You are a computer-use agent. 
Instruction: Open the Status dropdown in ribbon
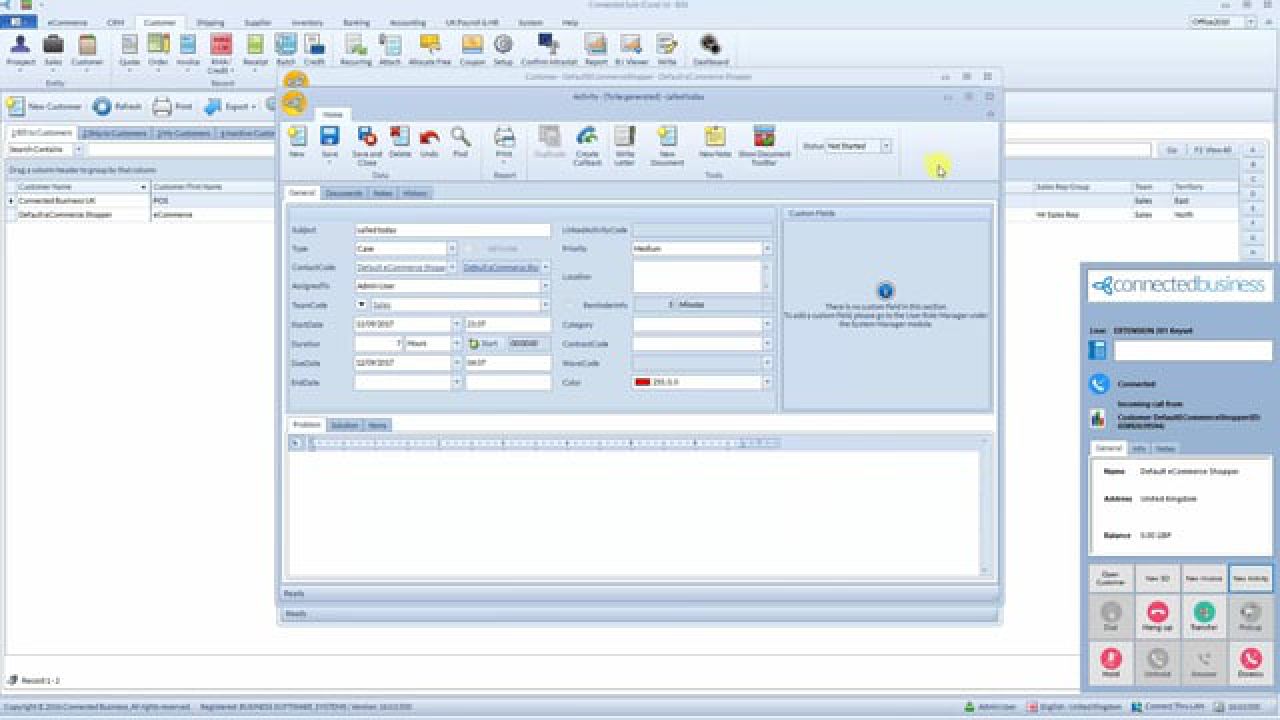(x=885, y=146)
